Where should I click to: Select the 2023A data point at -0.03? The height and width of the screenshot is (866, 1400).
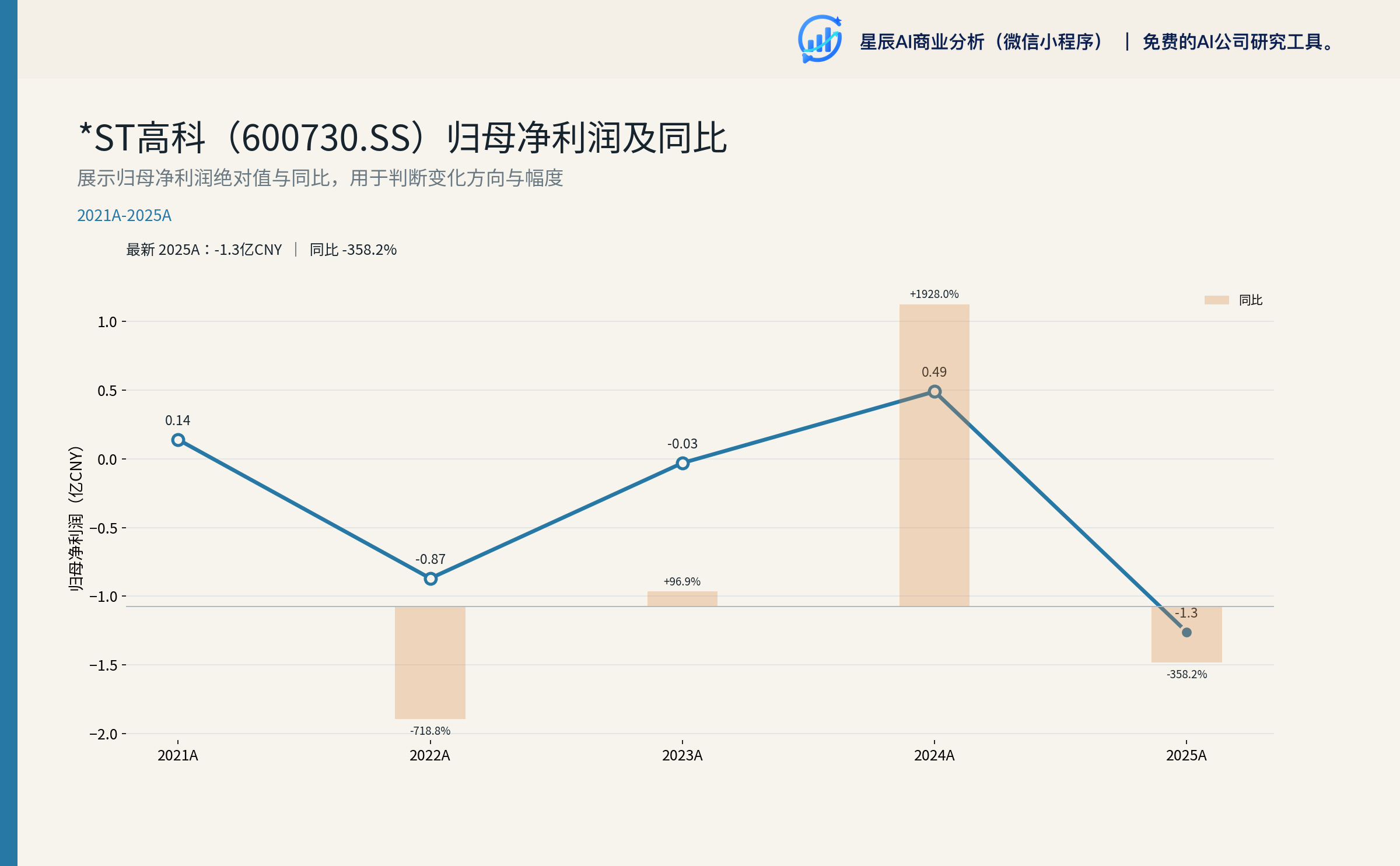point(682,463)
